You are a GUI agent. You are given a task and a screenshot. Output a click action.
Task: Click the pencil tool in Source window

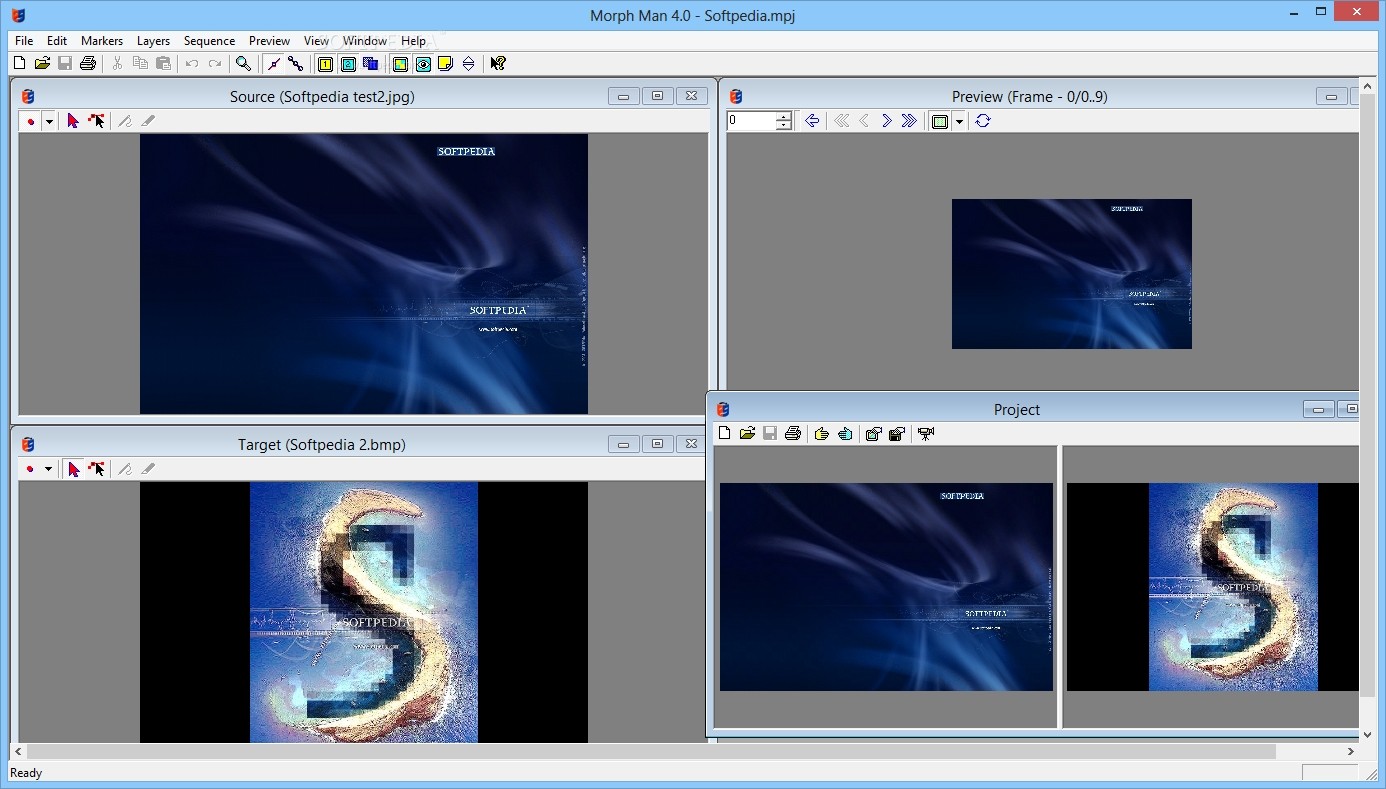click(x=125, y=121)
